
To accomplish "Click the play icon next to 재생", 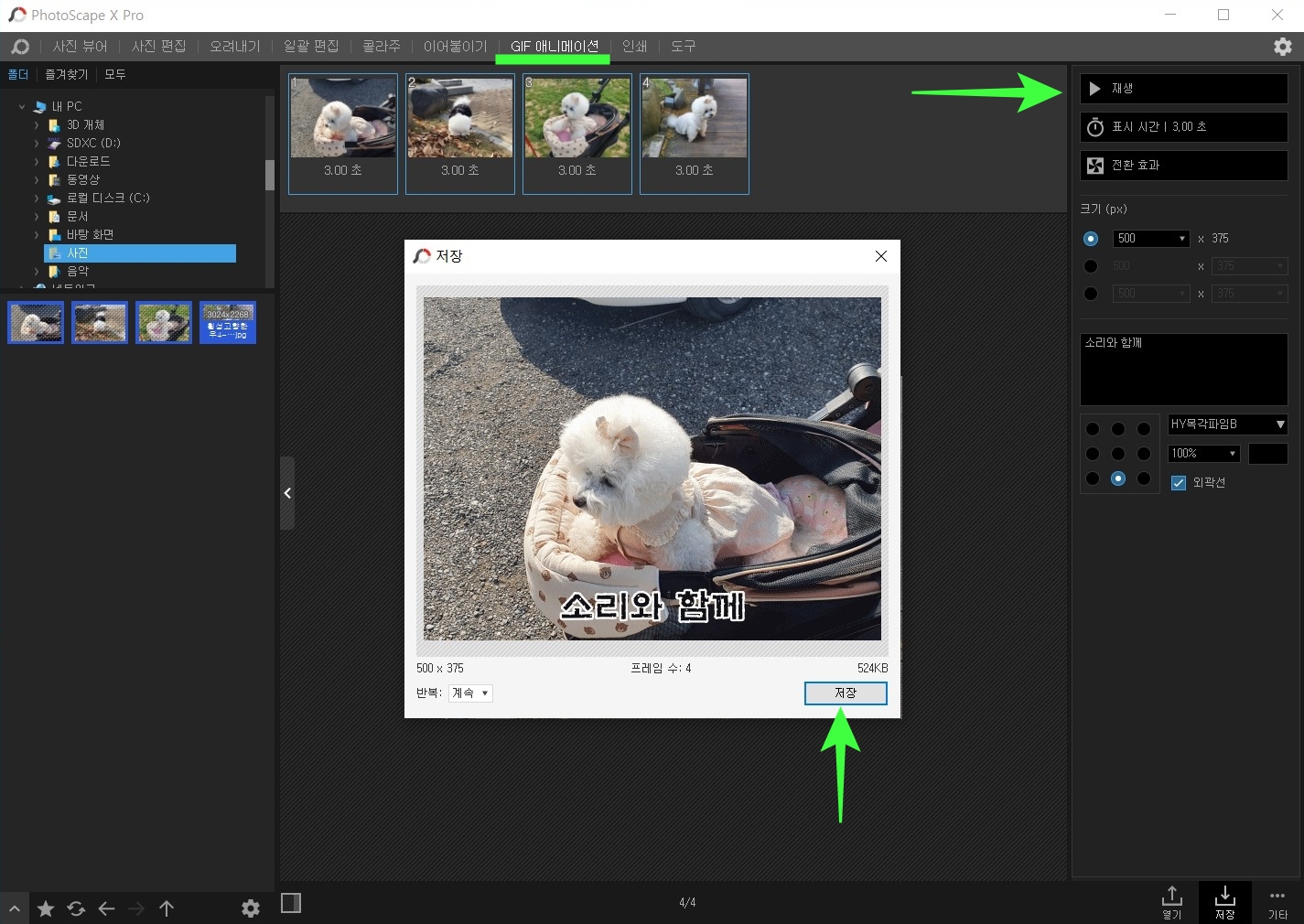I will [x=1095, y=89].
